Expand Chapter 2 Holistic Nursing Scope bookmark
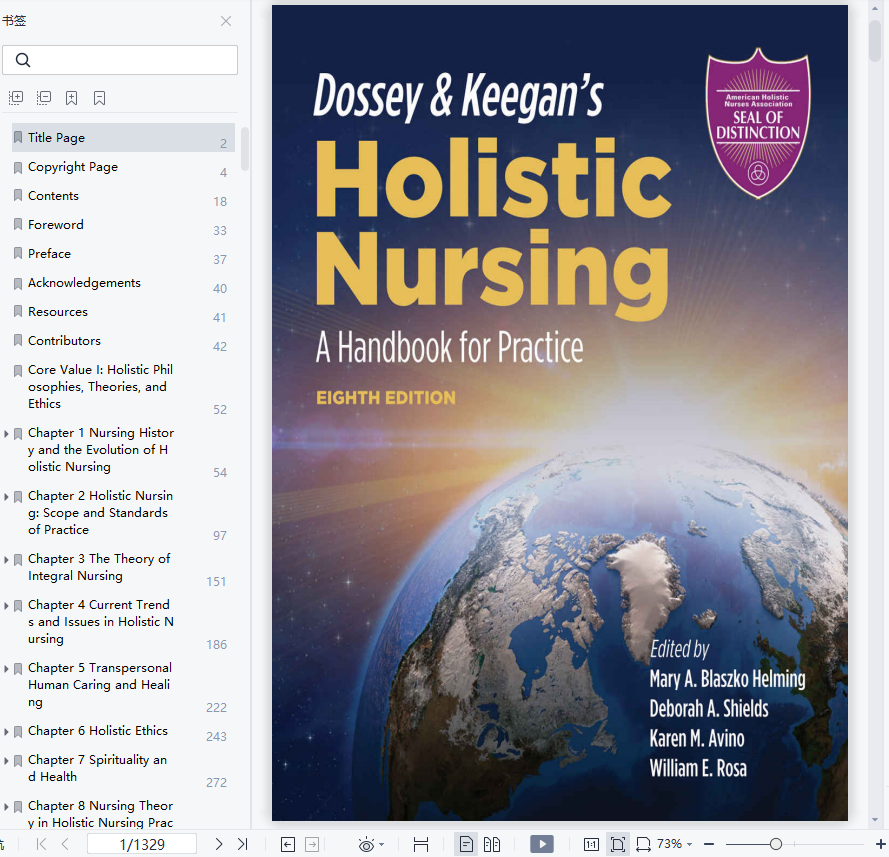Image resolution: width=889 pixels, height=857 pixels. click(6, 497)
